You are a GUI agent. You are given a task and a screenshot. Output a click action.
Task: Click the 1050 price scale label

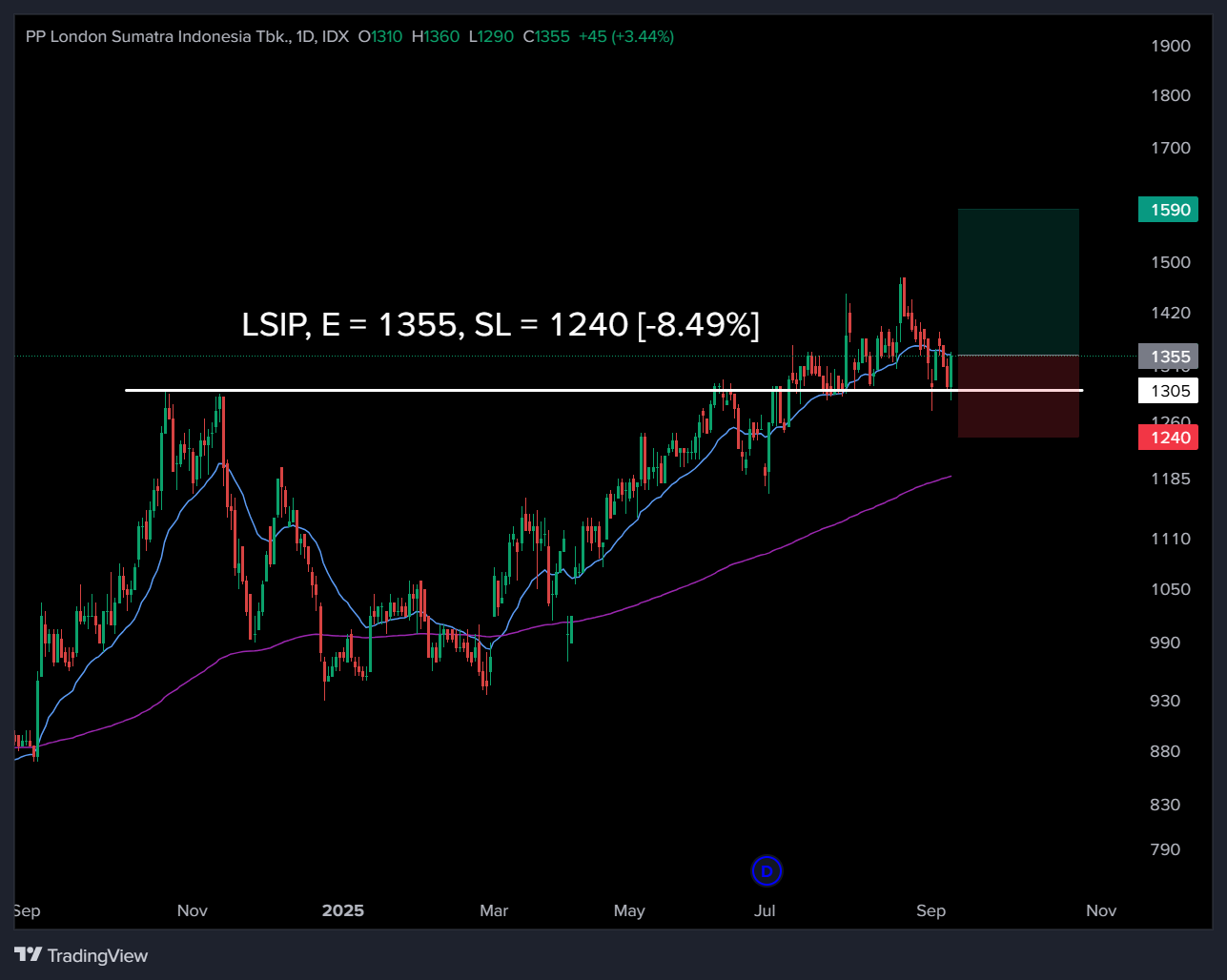point(1171,589)
